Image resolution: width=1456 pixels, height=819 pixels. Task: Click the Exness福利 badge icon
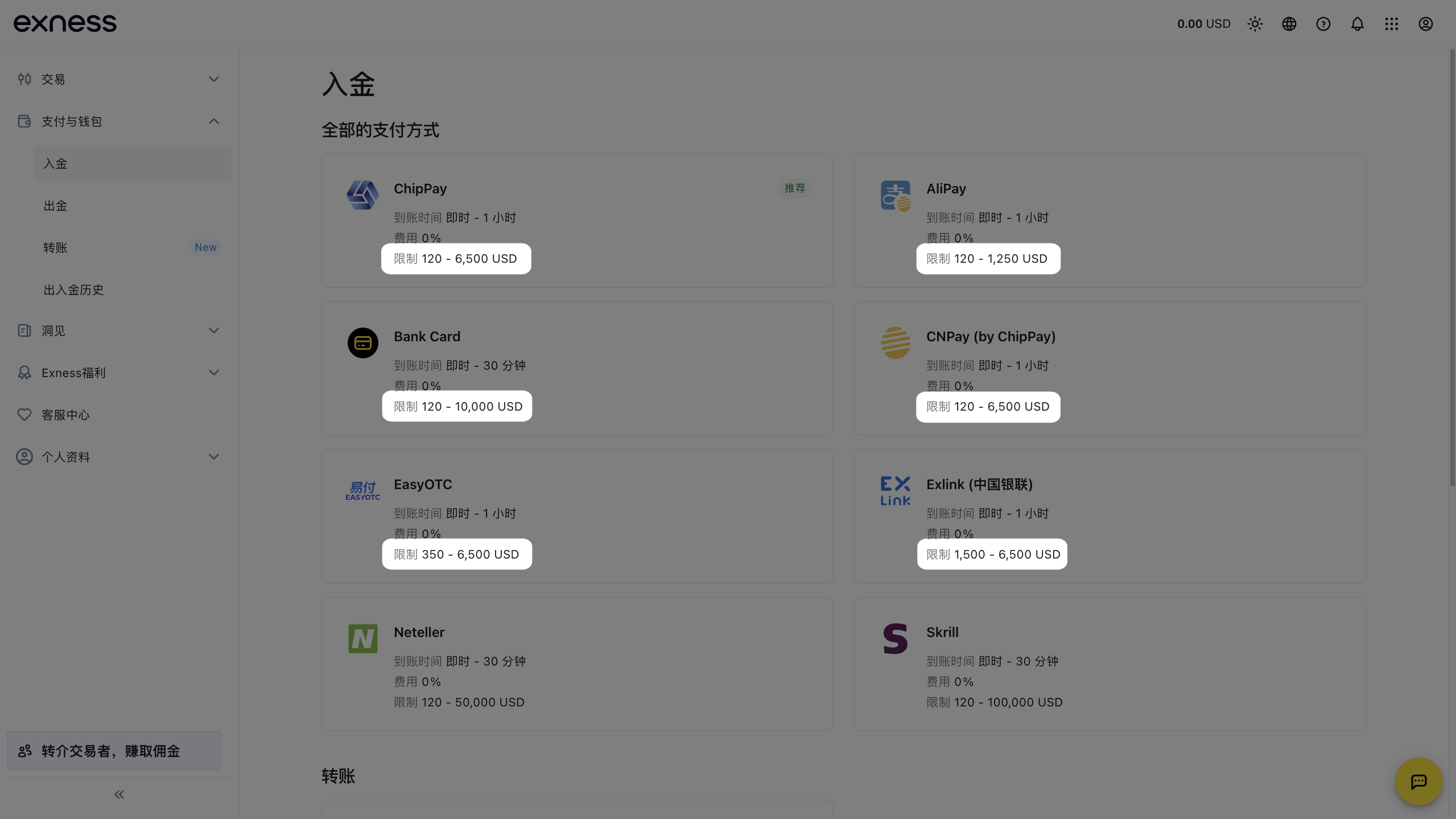[24, 373]
